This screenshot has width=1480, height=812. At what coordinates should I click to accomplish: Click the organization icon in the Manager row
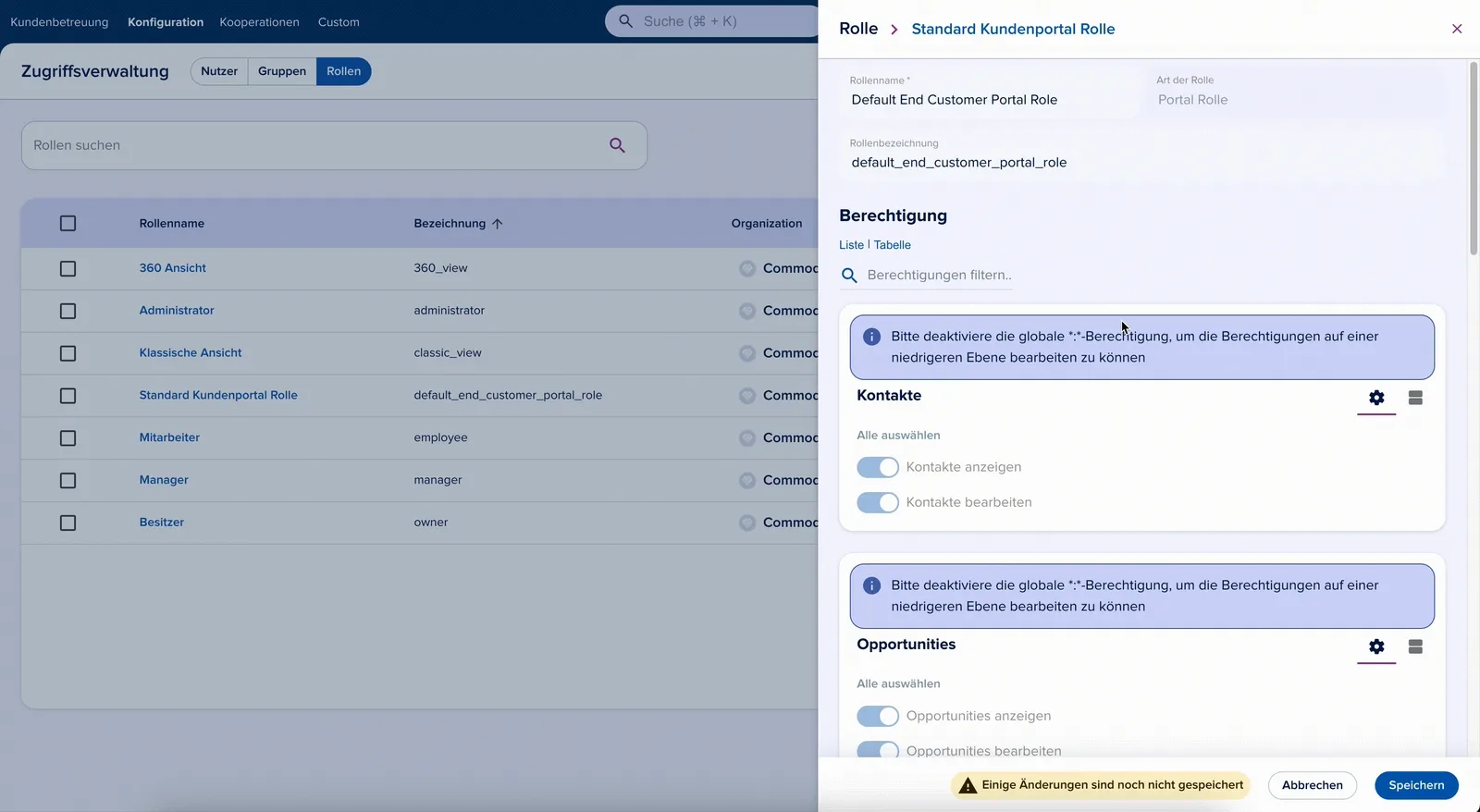(x=747, y=480)
